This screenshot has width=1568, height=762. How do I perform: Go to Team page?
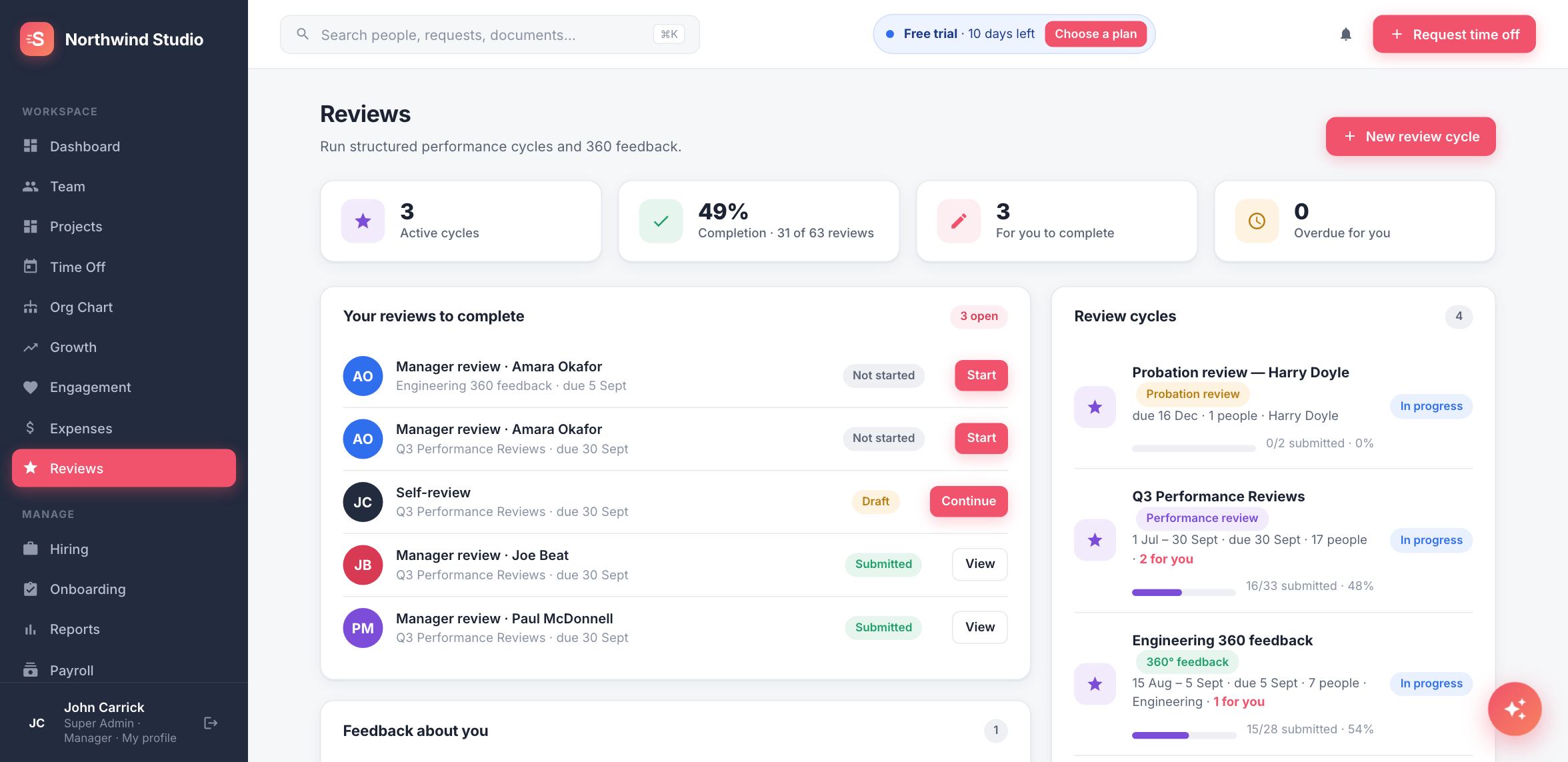coord(124,186)
